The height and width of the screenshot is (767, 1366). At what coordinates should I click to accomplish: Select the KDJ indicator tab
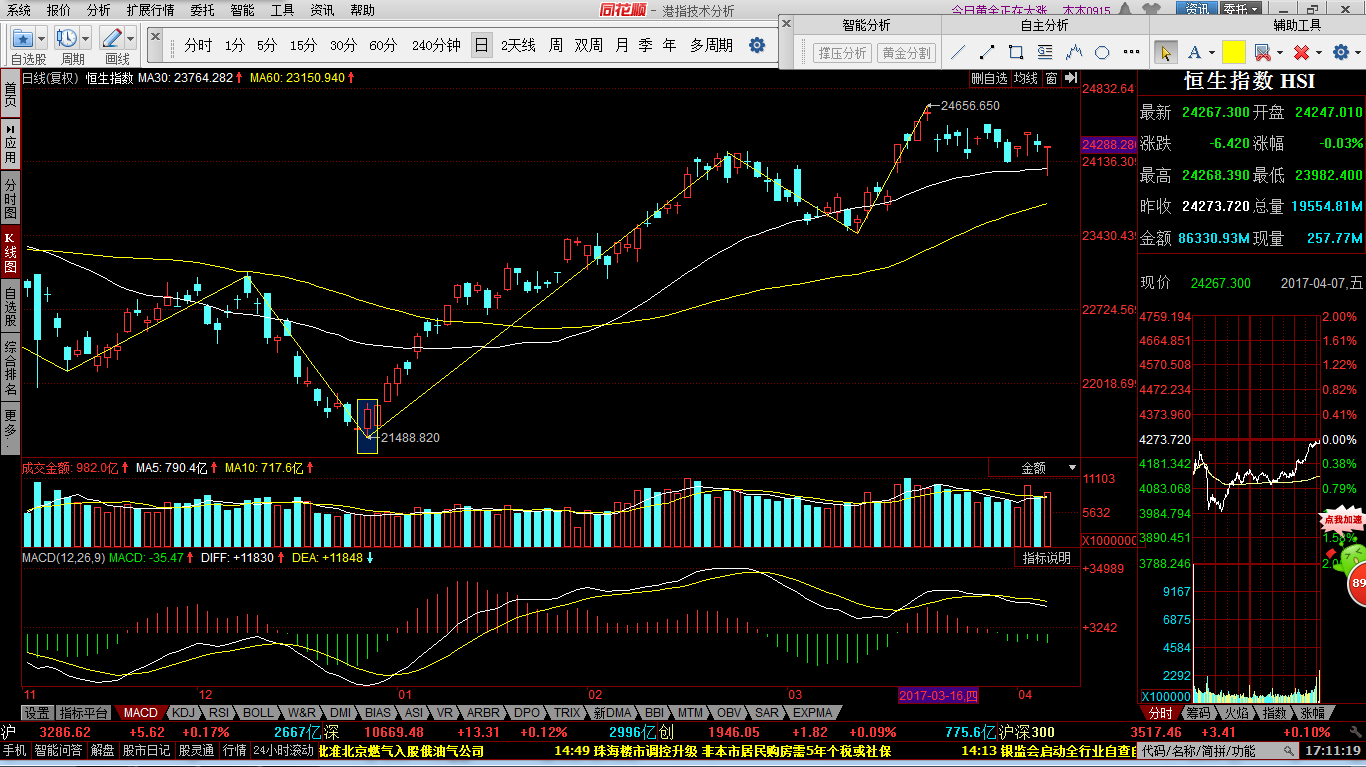coord(183,713)
